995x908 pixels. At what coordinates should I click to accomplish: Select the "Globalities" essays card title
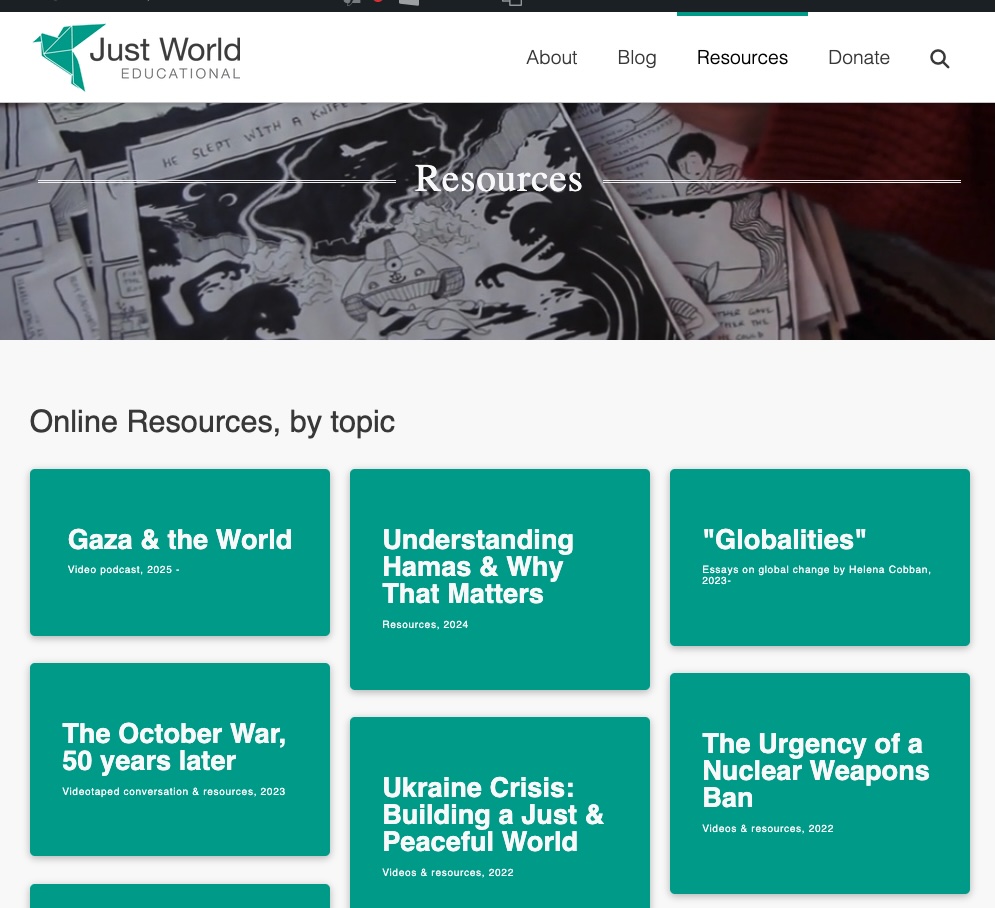pos(784,540)
